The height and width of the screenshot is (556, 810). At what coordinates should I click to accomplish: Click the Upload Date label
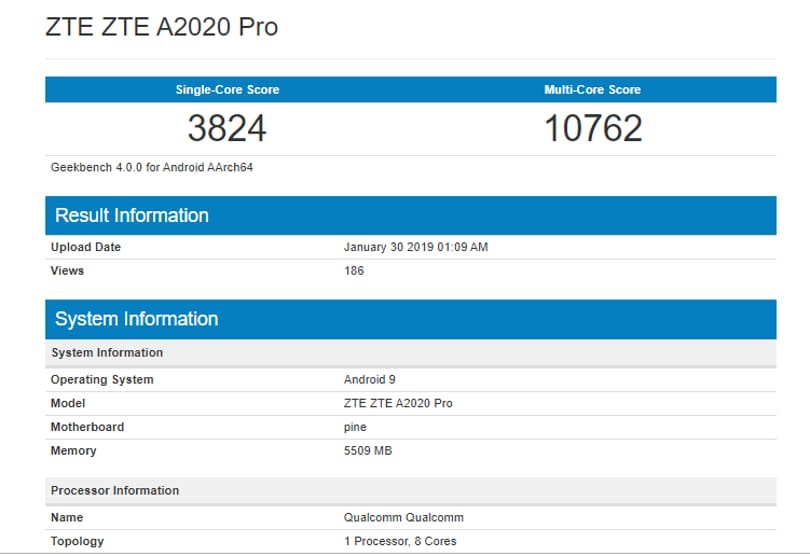(x=86, y=247)
